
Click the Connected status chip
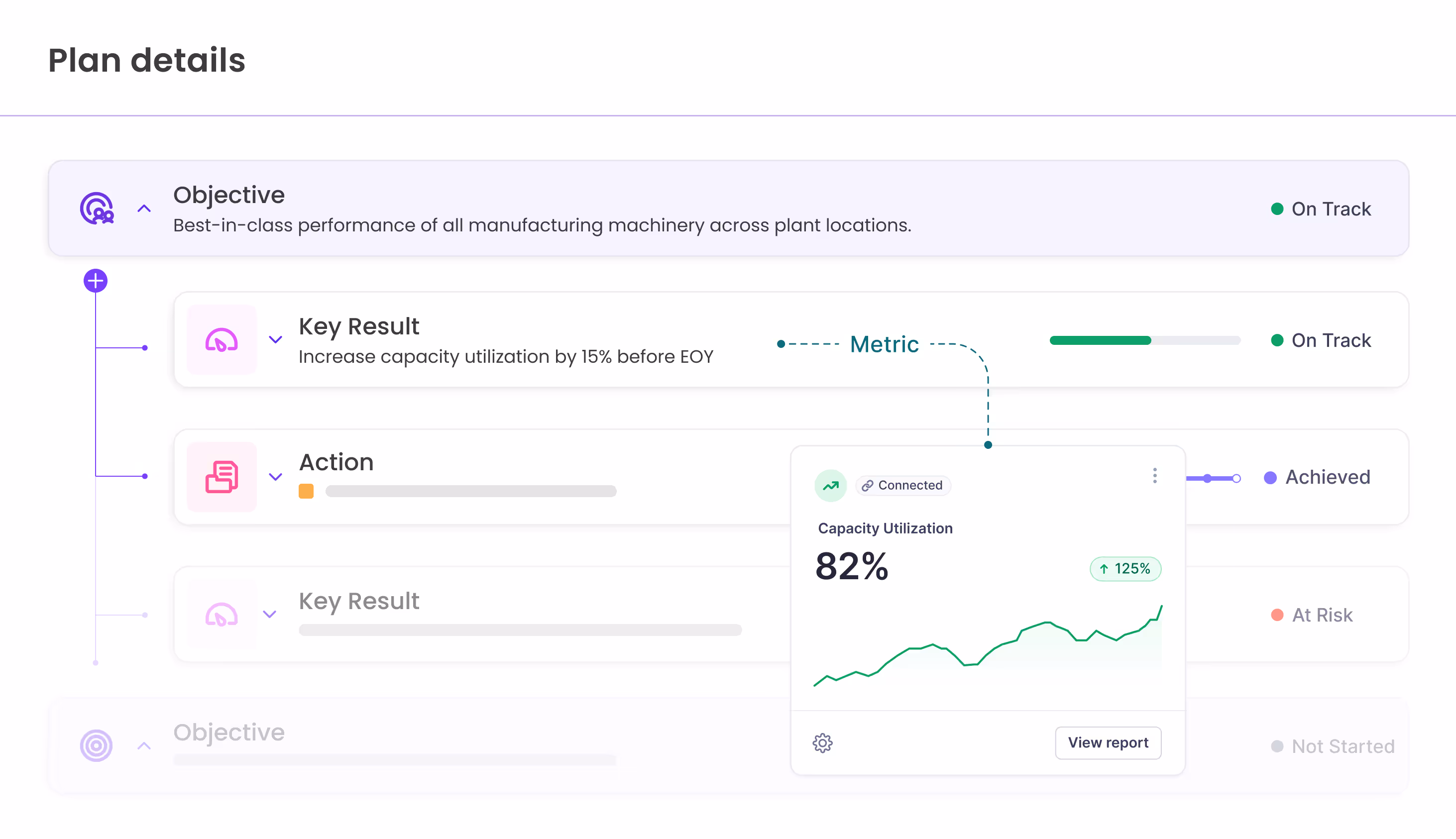903,485
